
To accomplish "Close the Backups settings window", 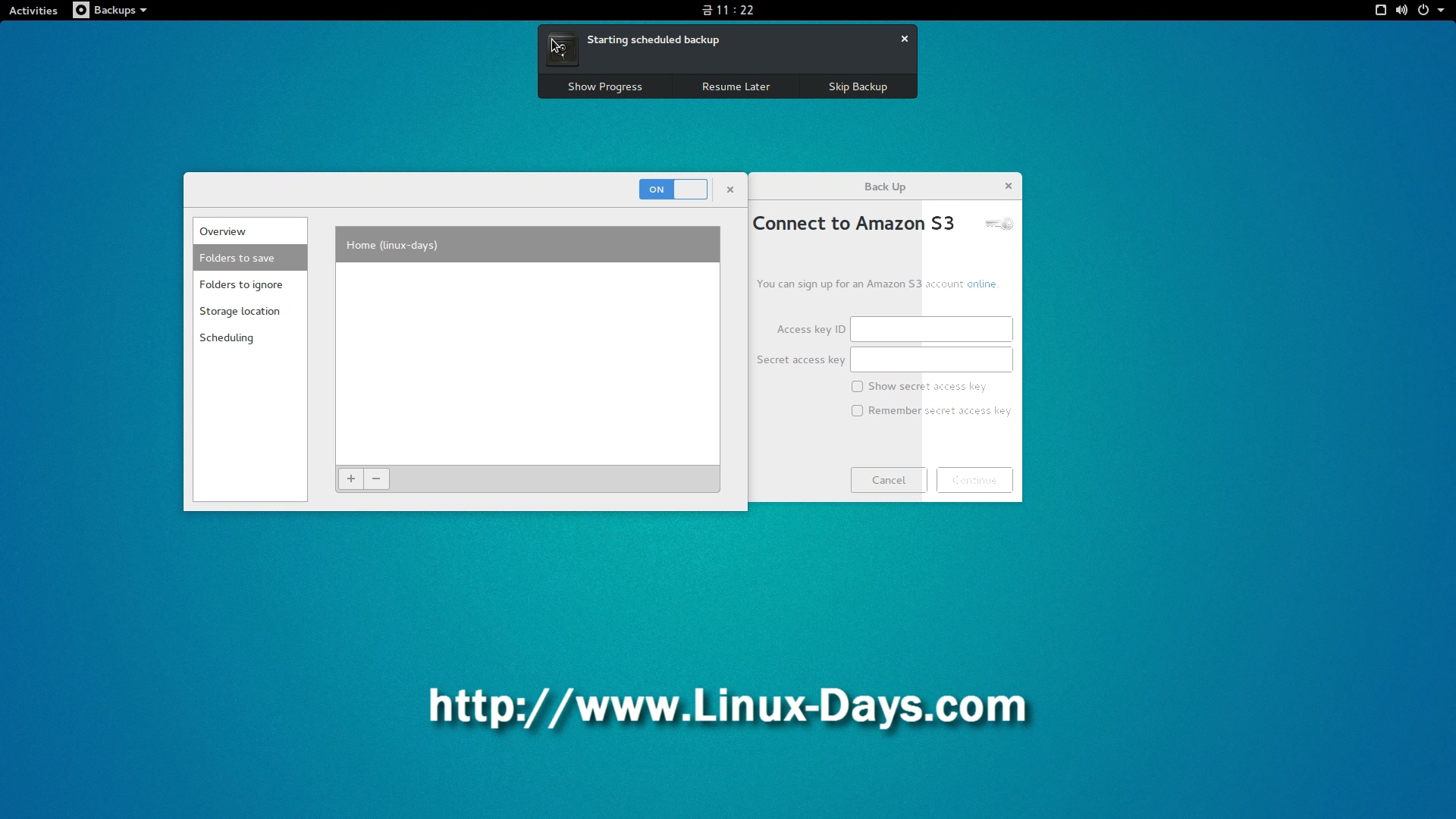I will coord(730,190).
